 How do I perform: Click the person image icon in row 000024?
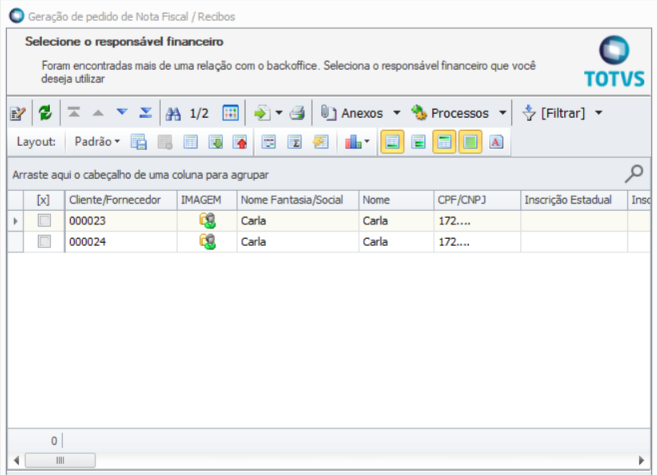[x=207, y=241]
